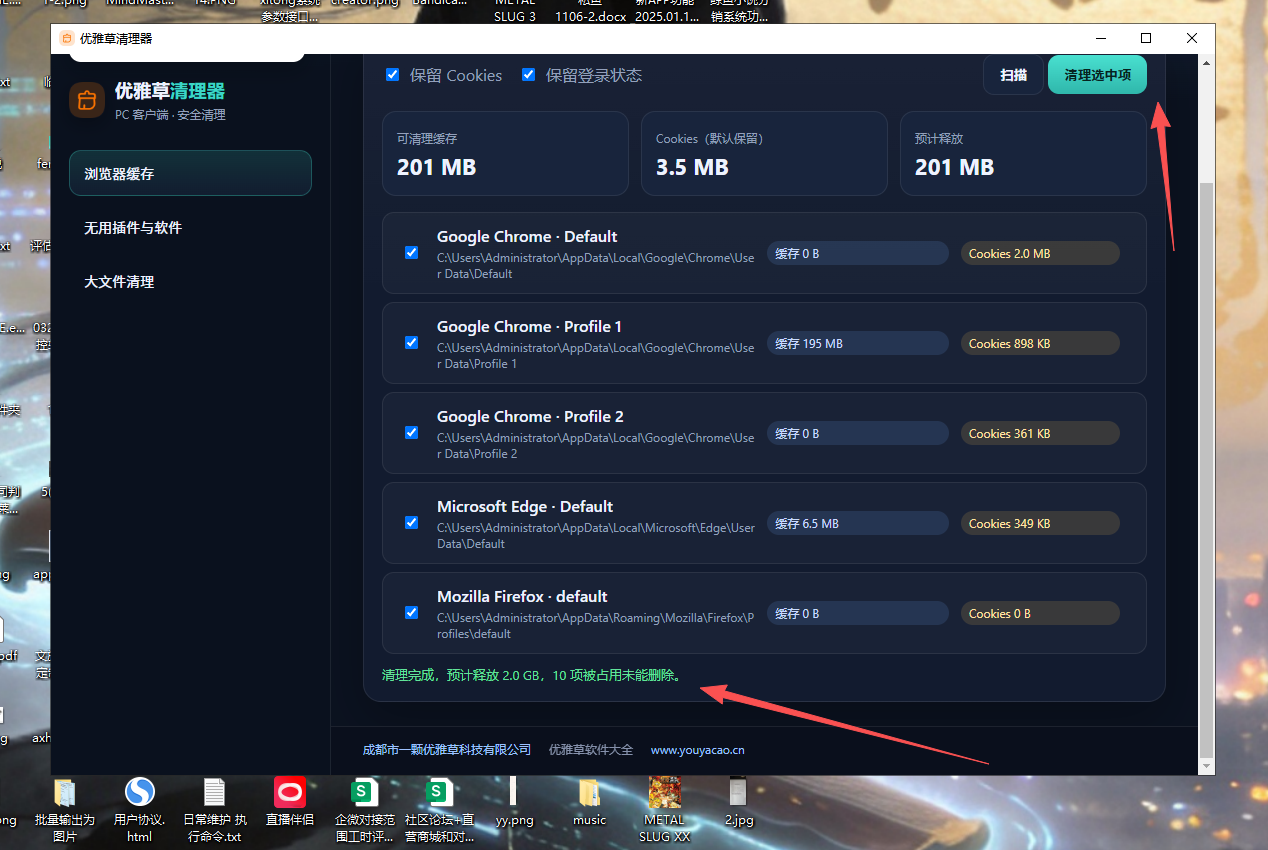The height and width of the screenshot is (850, 1268).
Task: Click 缓存 195 MB badge for Profile 1
Action: click(858, 343)
